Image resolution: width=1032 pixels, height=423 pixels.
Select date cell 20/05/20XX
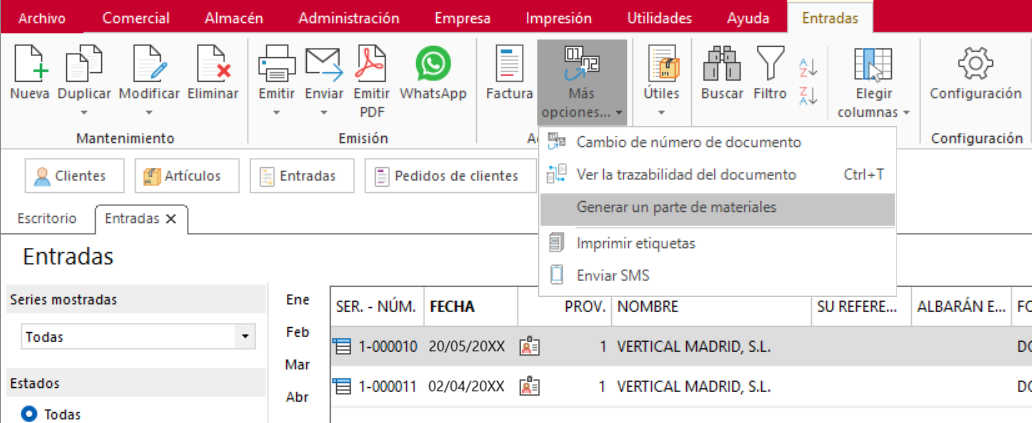467,346
